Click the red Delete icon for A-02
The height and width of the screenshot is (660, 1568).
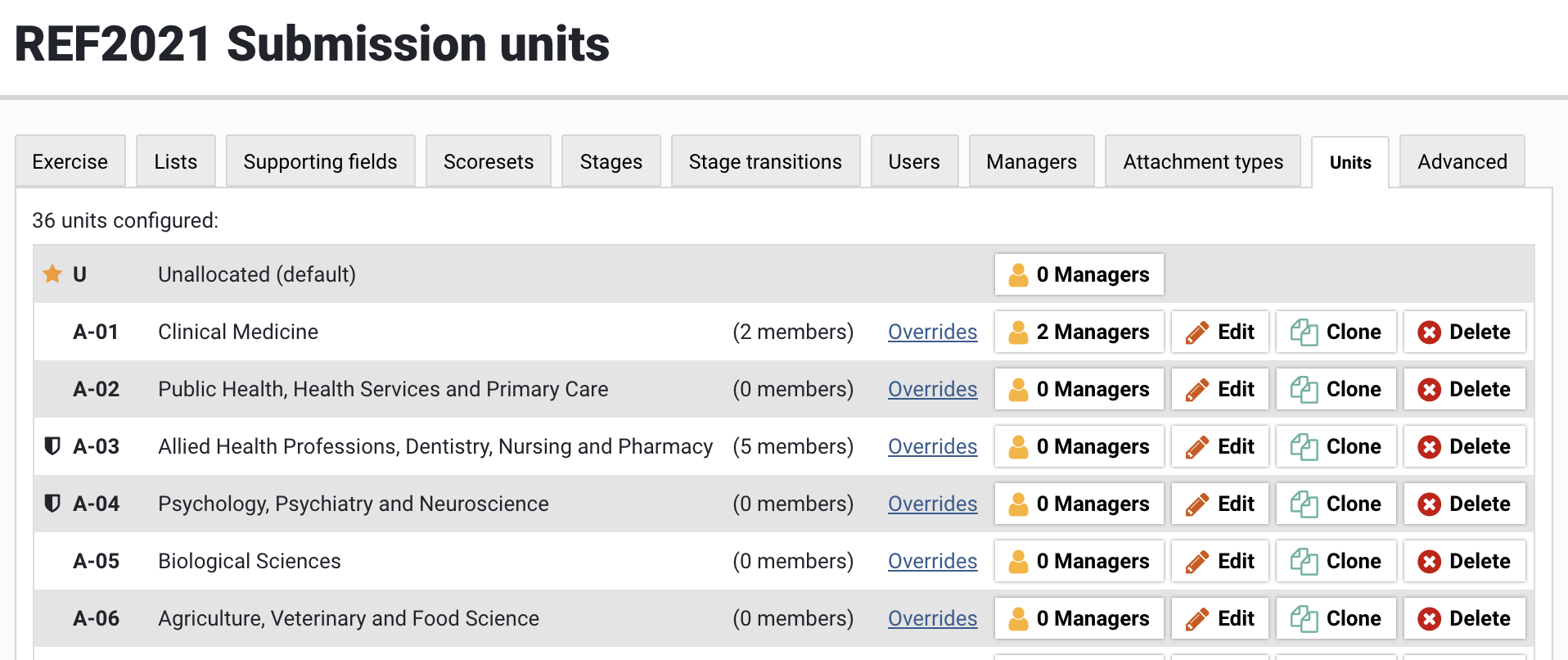pos(1430,390)
